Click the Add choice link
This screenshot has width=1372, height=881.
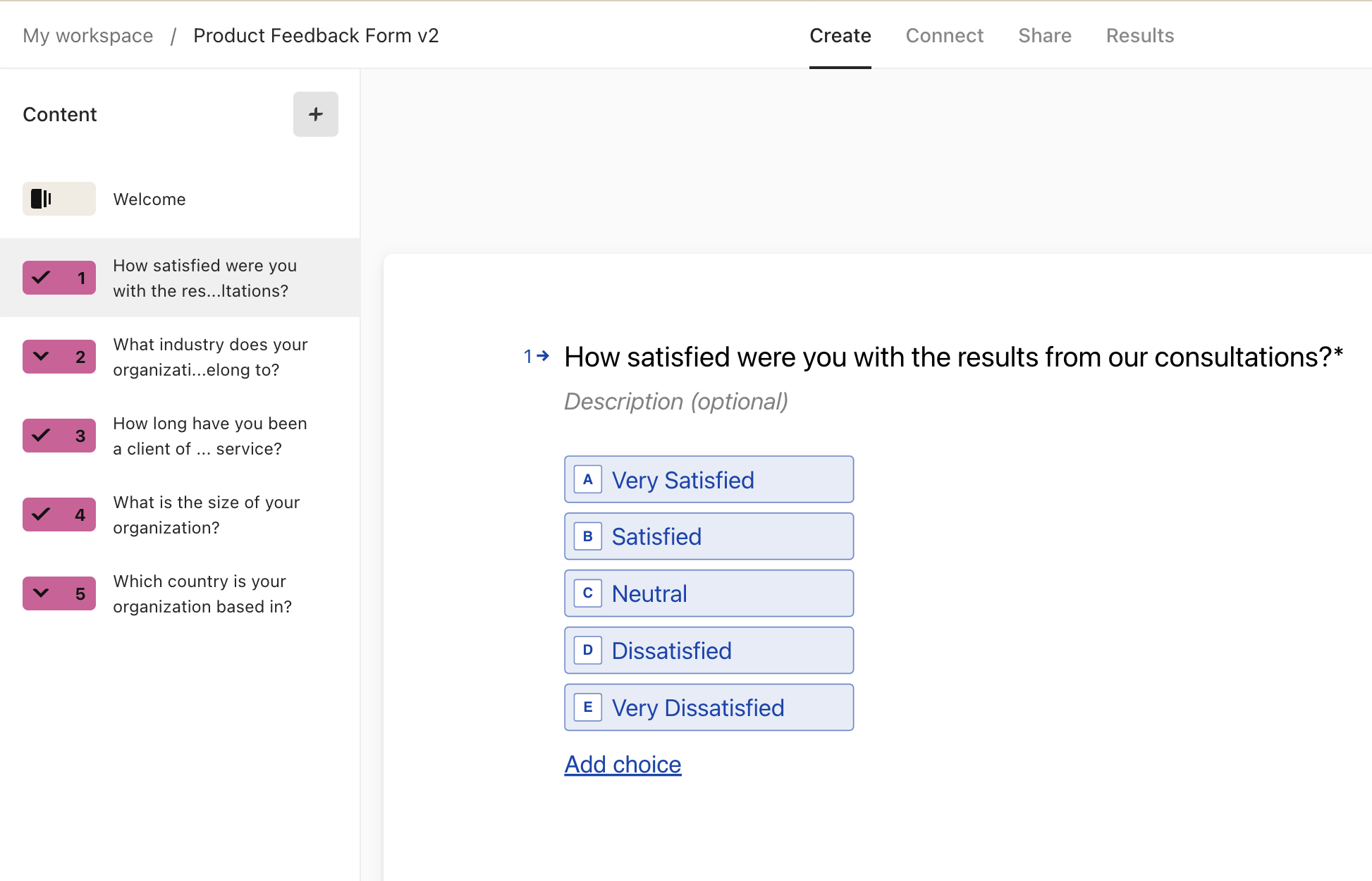[622, 764]
